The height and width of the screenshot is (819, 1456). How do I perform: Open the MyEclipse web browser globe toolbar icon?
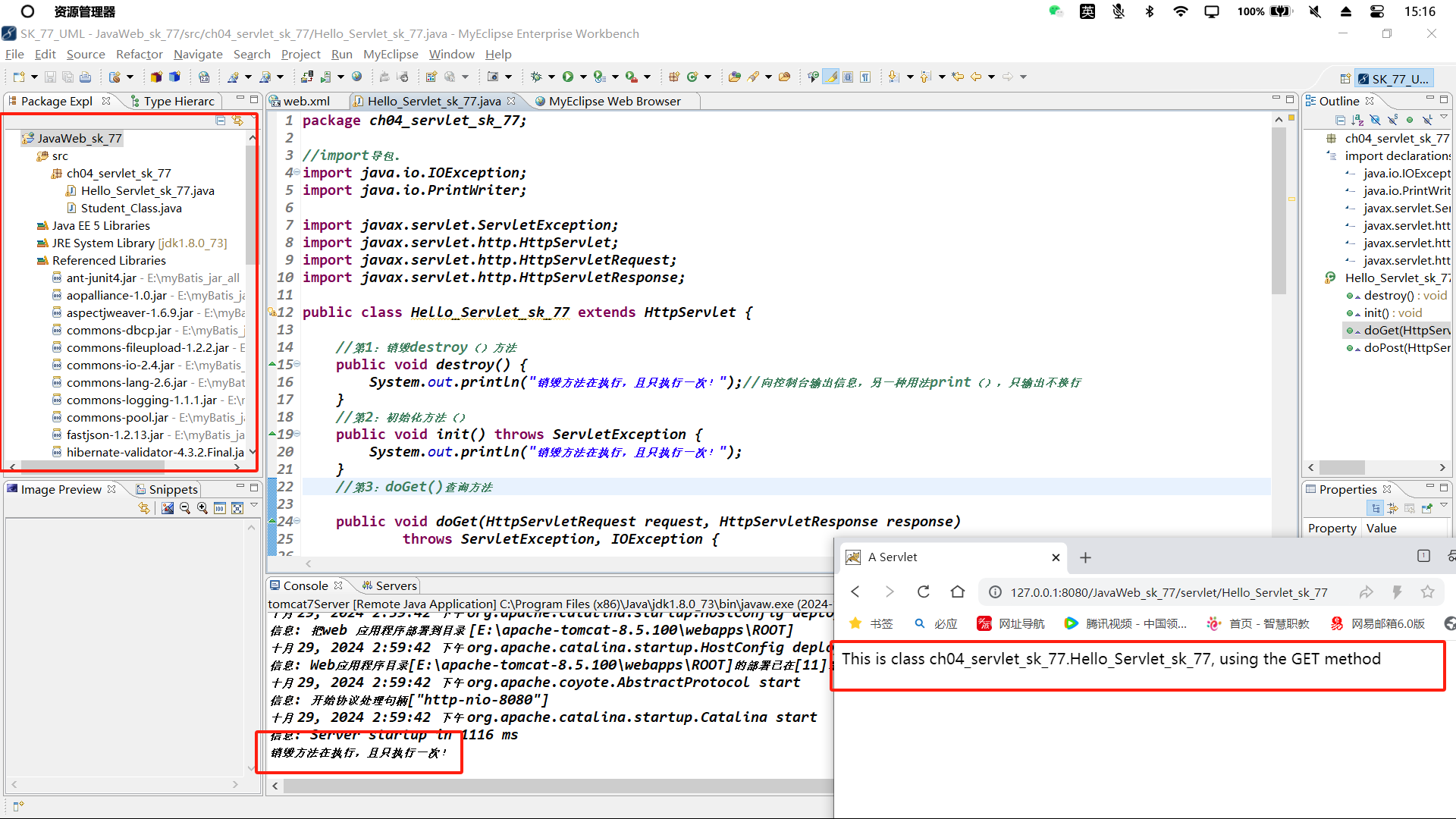(x=356, y=77)
